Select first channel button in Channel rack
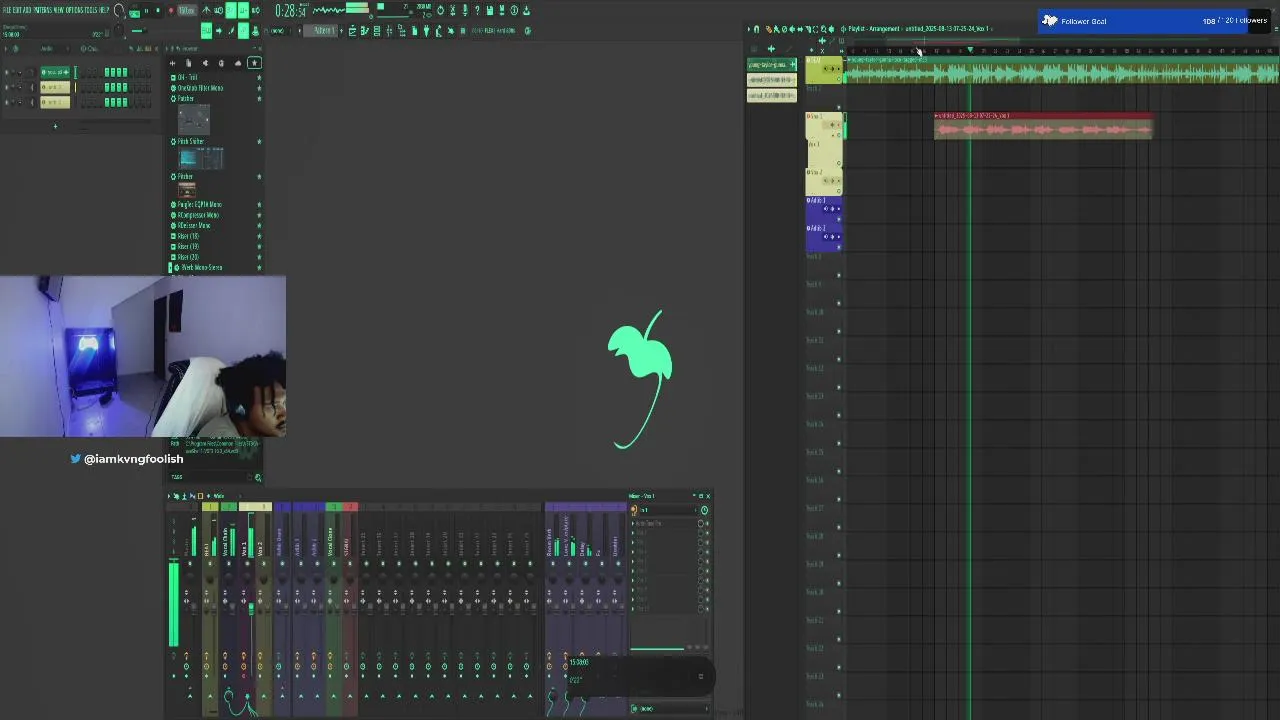The width and height of the screenshot is (1280, 720). (x=55, y=72)
